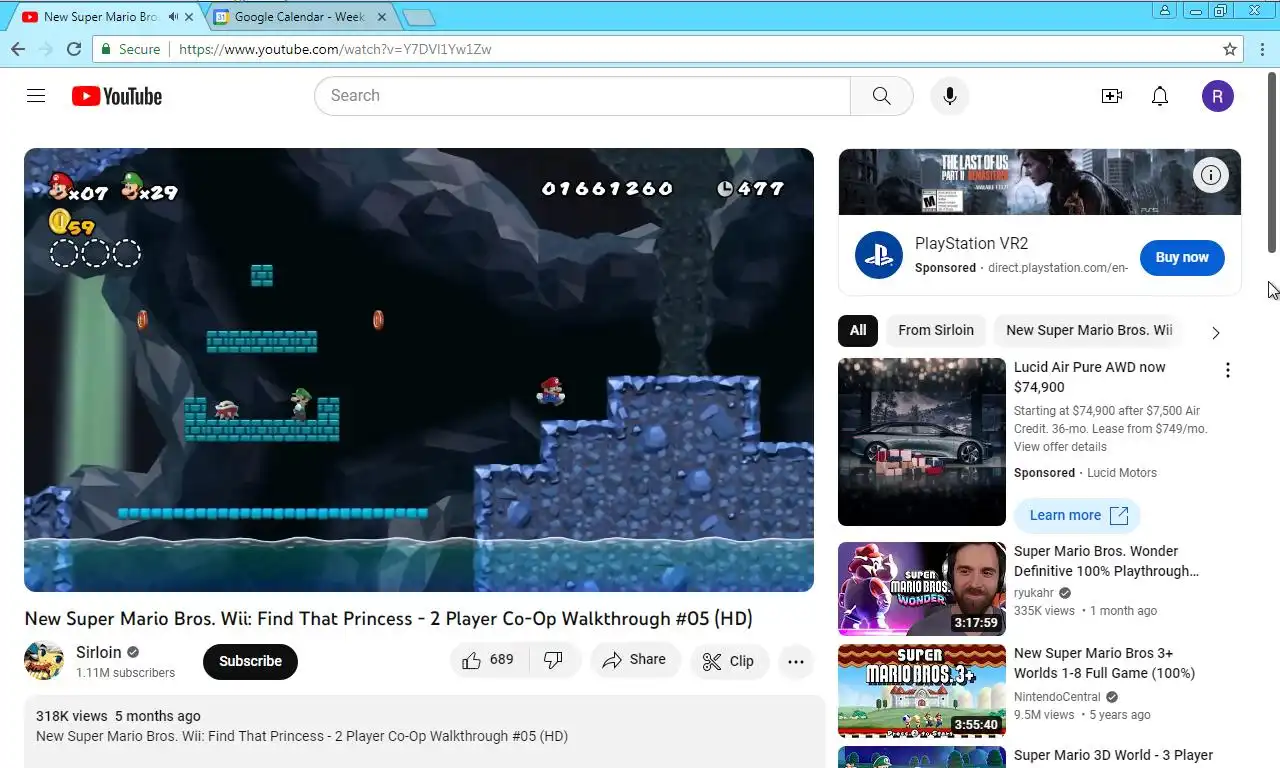Close the Google Calendar tab
Viewport: 1280px width, 768px height.
click(x=381, y=17)
